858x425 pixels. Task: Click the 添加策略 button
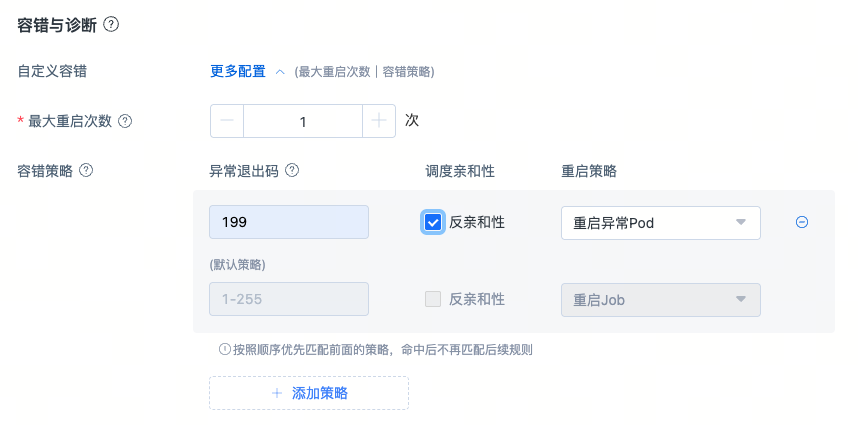point(309,393)
